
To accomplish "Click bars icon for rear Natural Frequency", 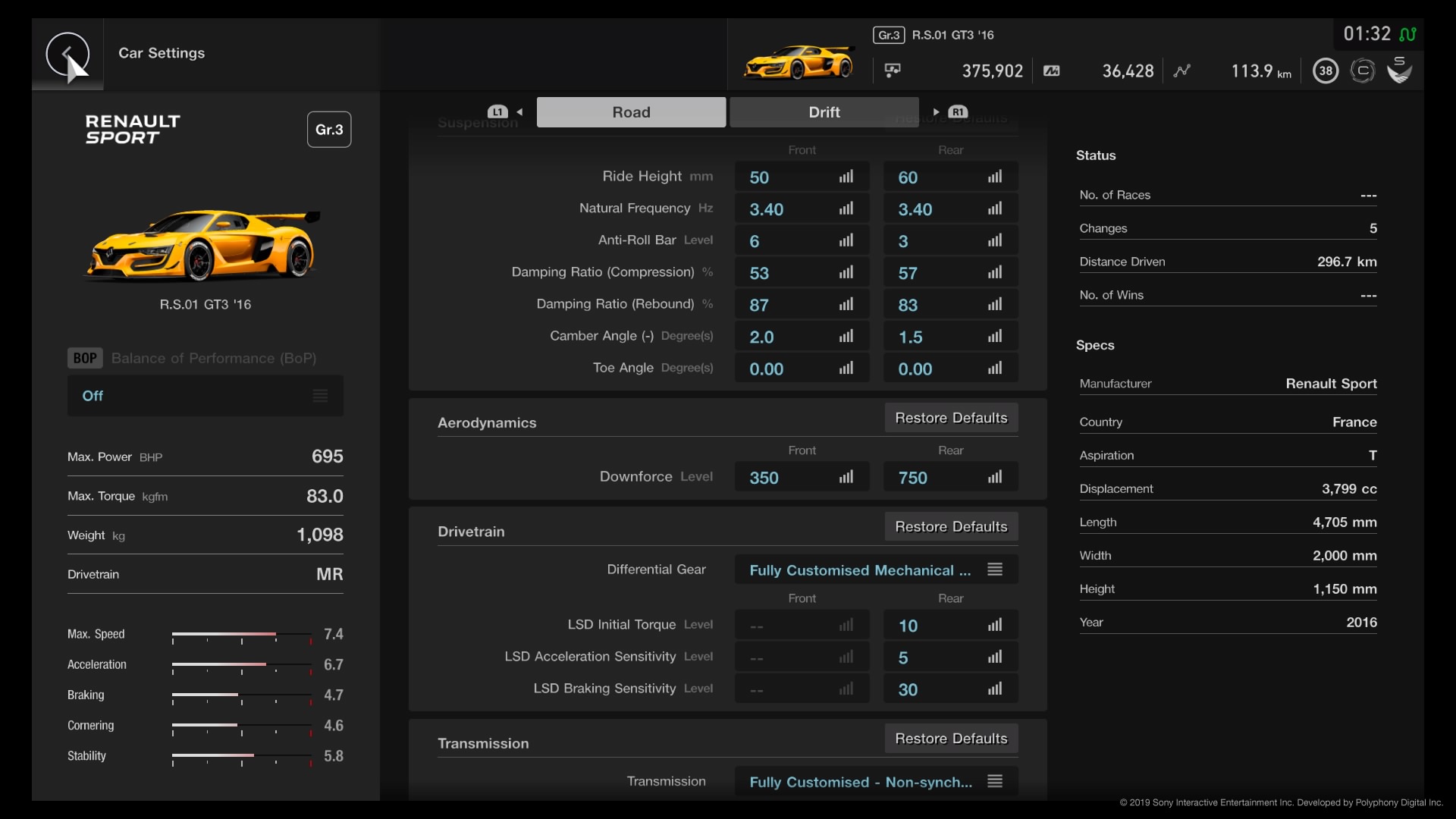I will (995, 209).
